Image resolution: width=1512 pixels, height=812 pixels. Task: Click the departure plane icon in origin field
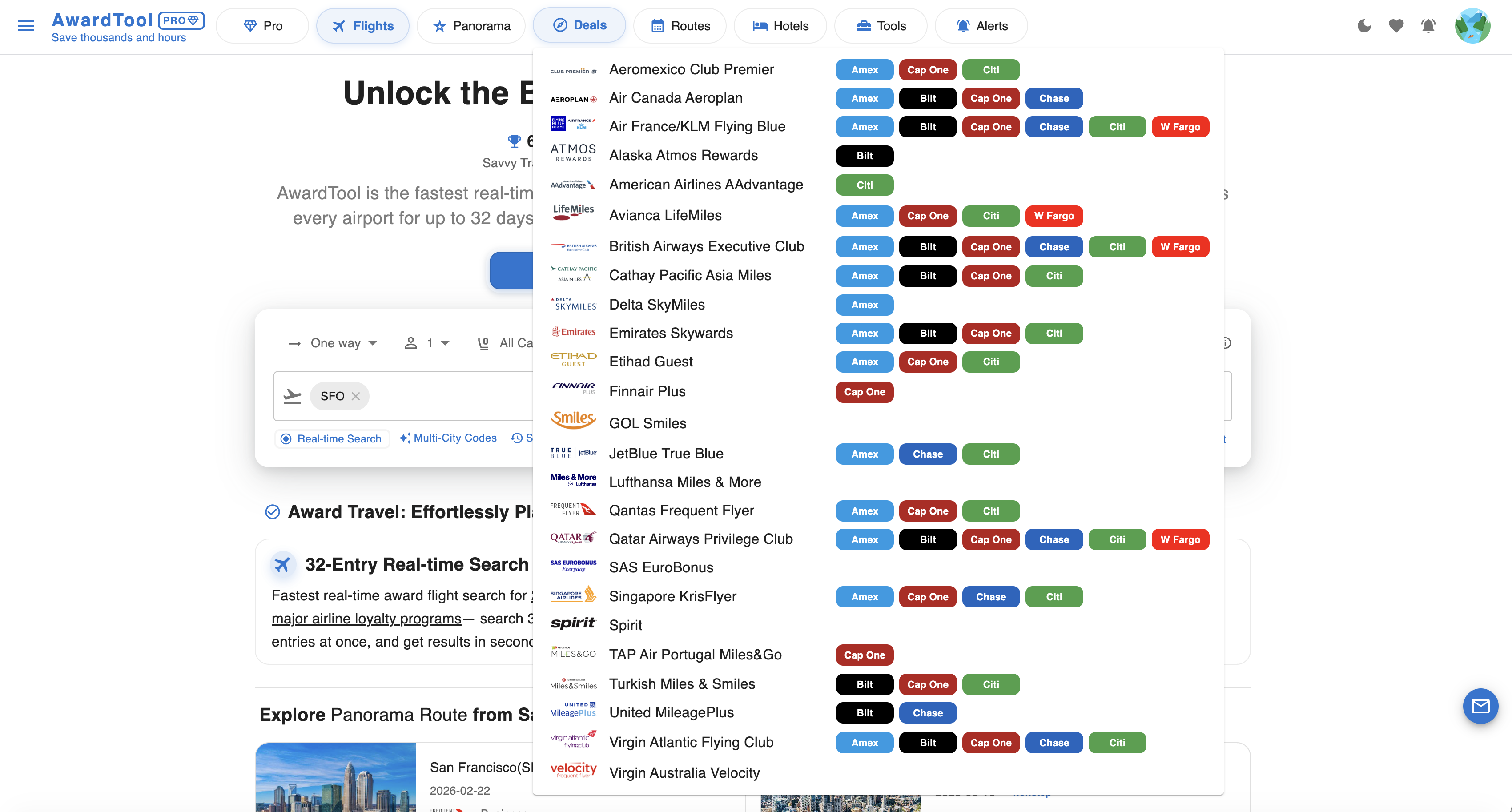pyautogui.click(x=292, y=396)
